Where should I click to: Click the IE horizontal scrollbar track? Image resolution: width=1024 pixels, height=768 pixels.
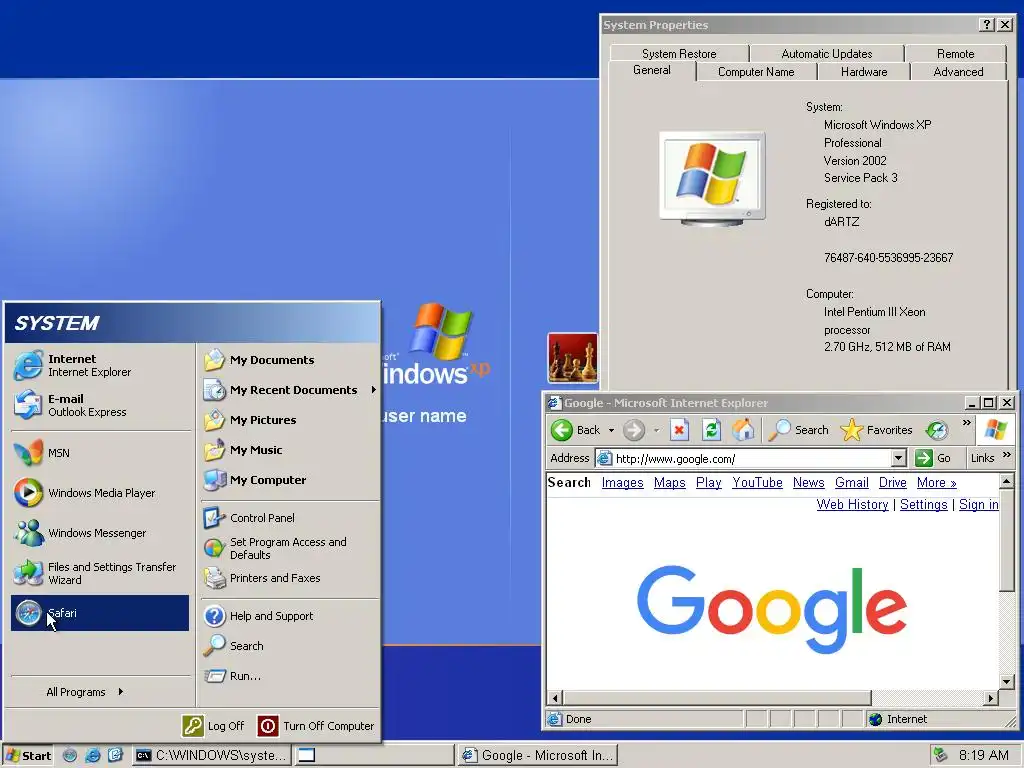927,698
